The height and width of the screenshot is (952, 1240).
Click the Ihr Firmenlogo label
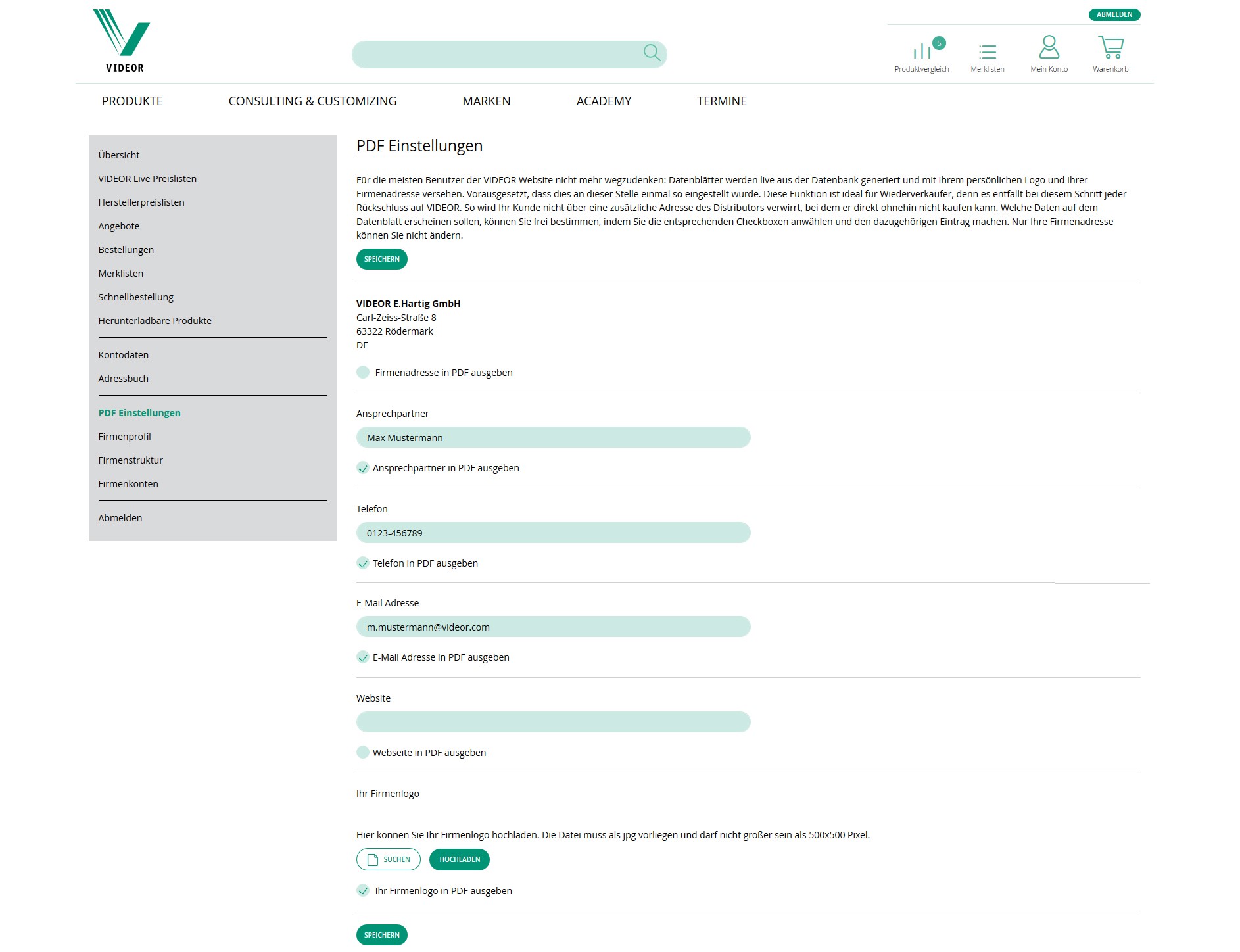[x=388, y=794]
